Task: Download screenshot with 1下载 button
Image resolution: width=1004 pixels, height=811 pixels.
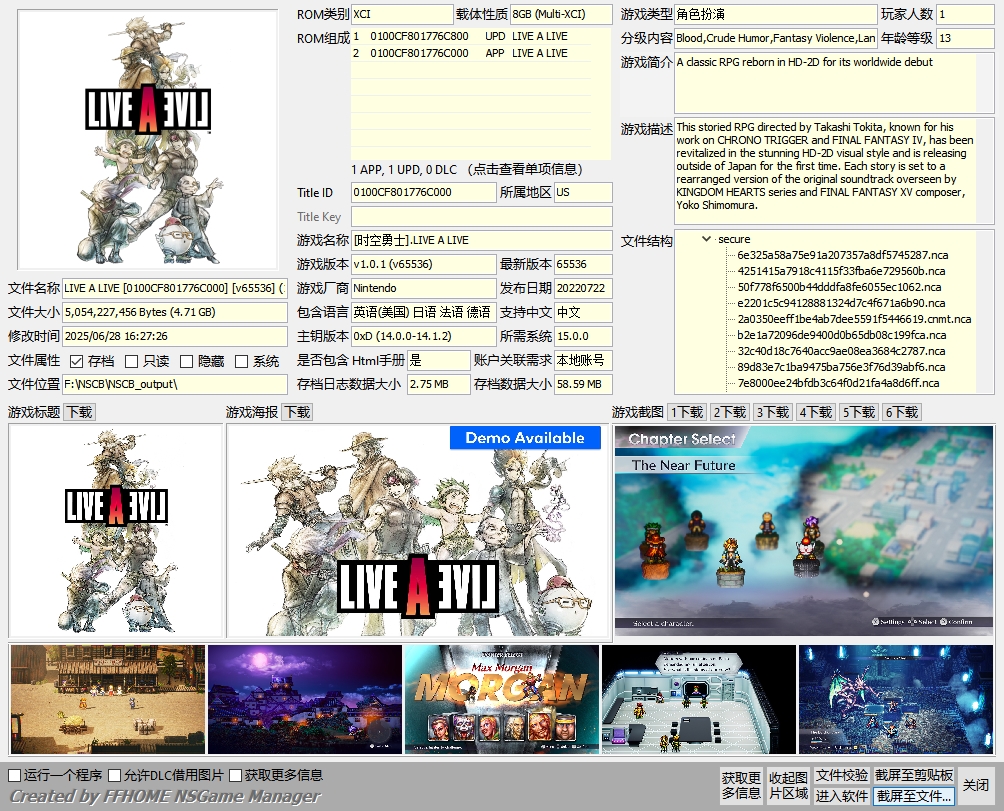Action: pyautogui.click(x=687, y=412)
